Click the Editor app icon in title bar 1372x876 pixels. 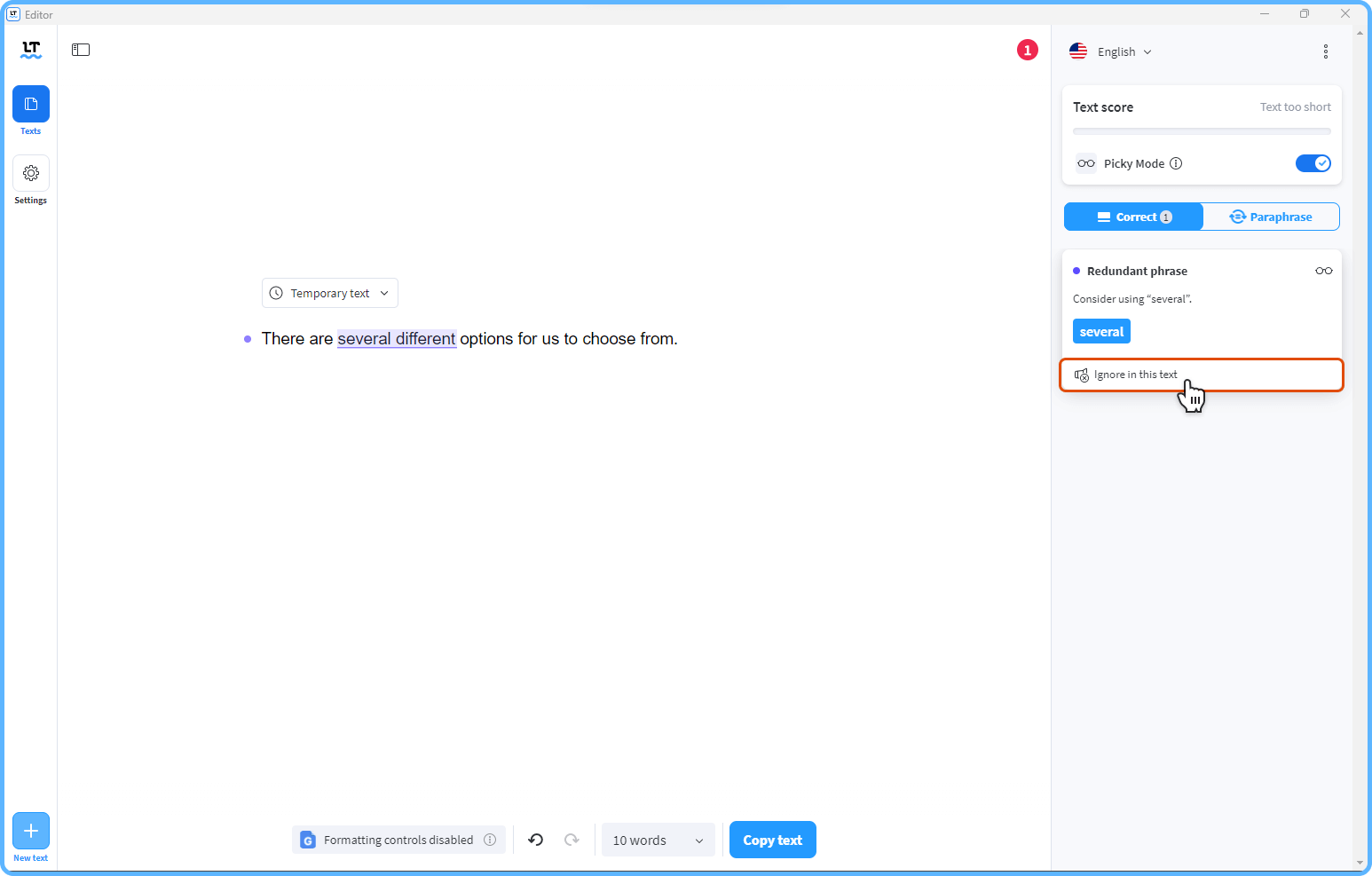tap(13, 14)
